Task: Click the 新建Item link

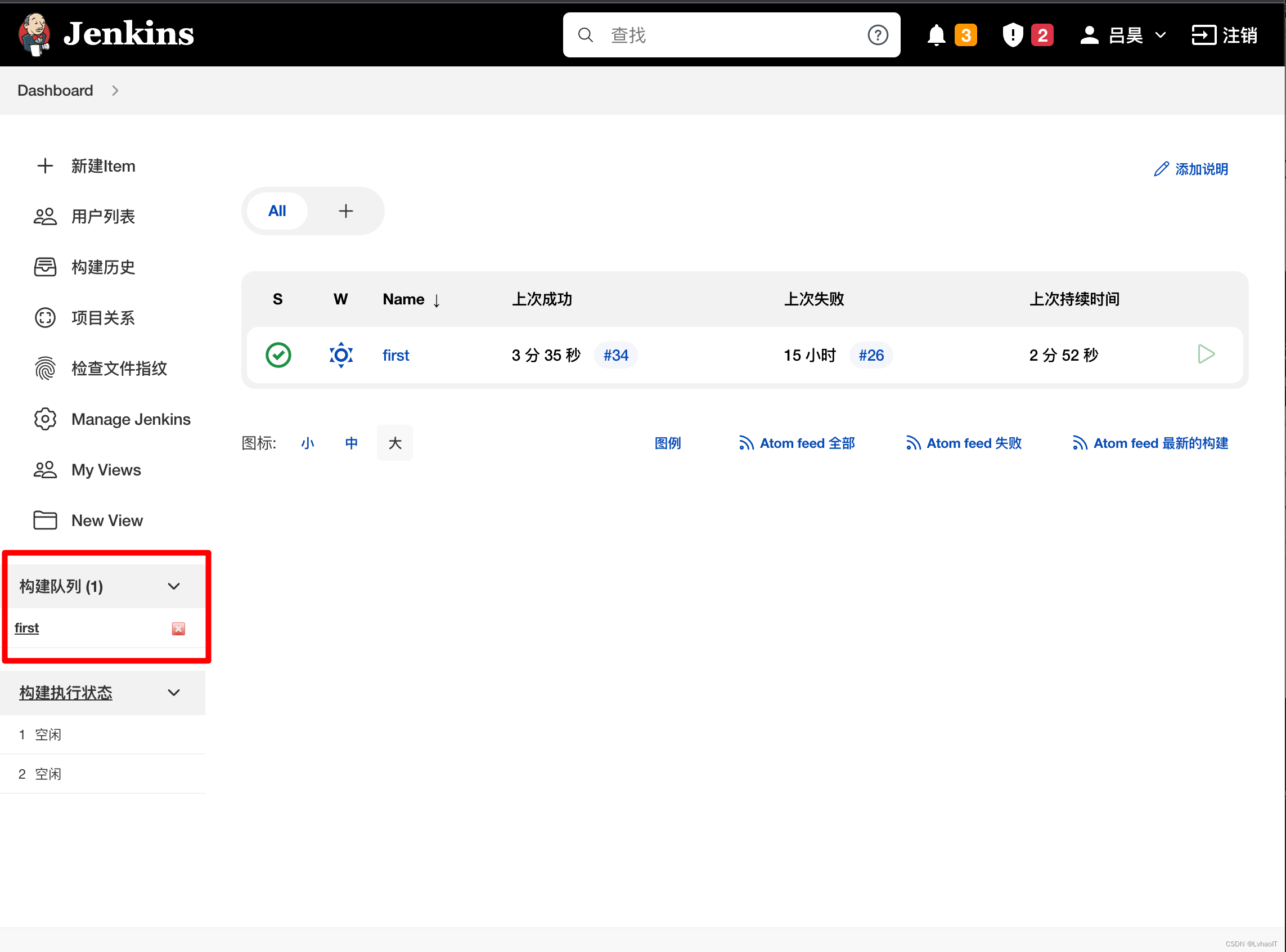Action: (x=102, y=165)
